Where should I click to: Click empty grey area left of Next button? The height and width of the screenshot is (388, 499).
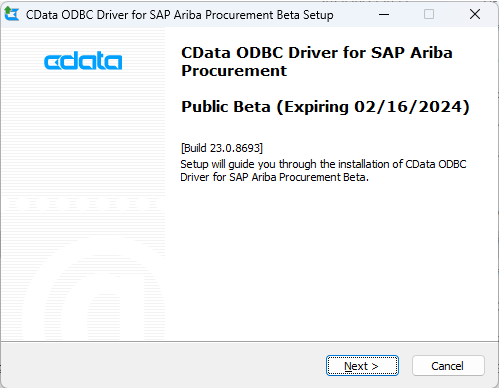point(163,365)
